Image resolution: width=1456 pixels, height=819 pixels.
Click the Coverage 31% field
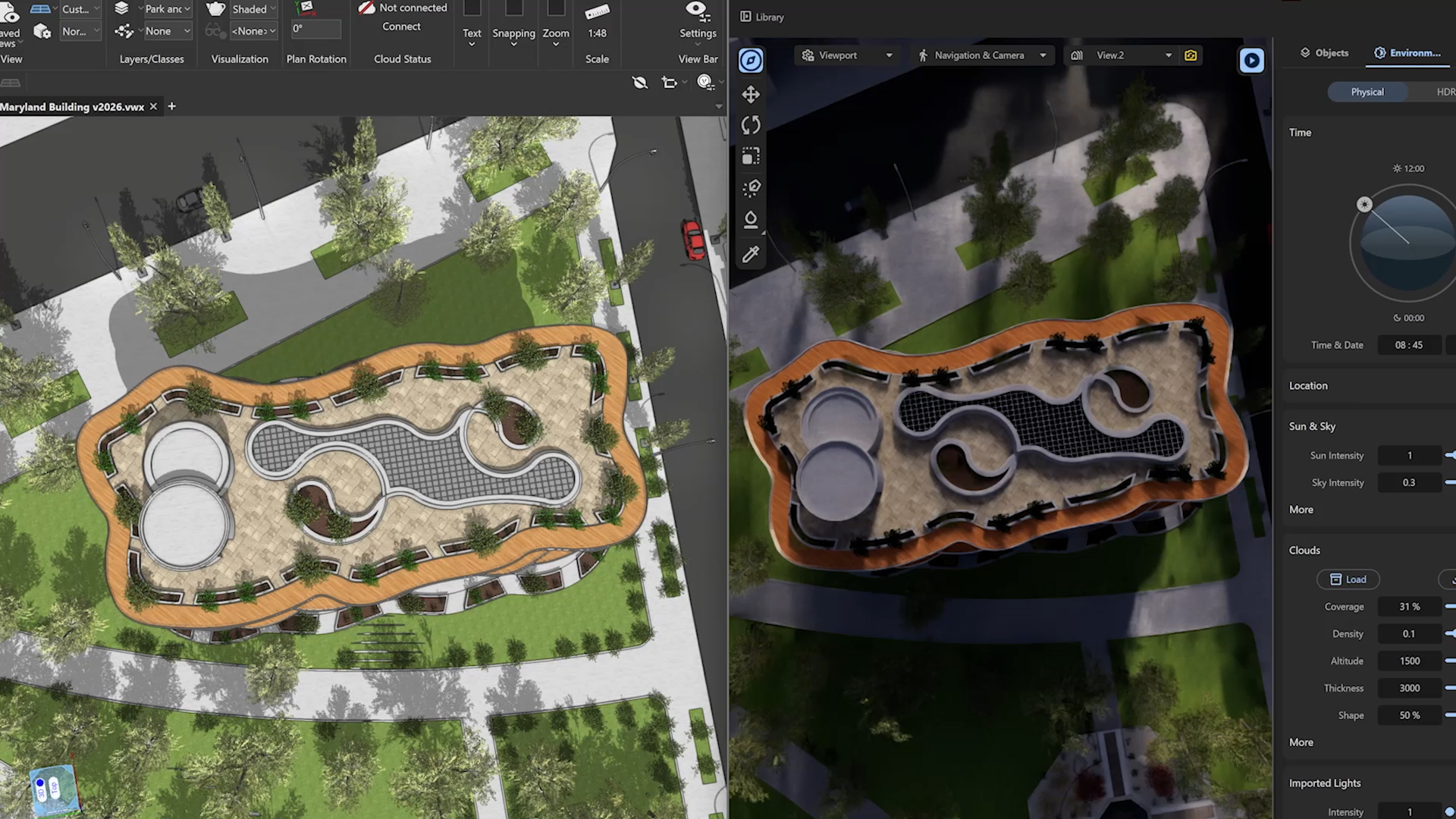tap(1409, 607)
